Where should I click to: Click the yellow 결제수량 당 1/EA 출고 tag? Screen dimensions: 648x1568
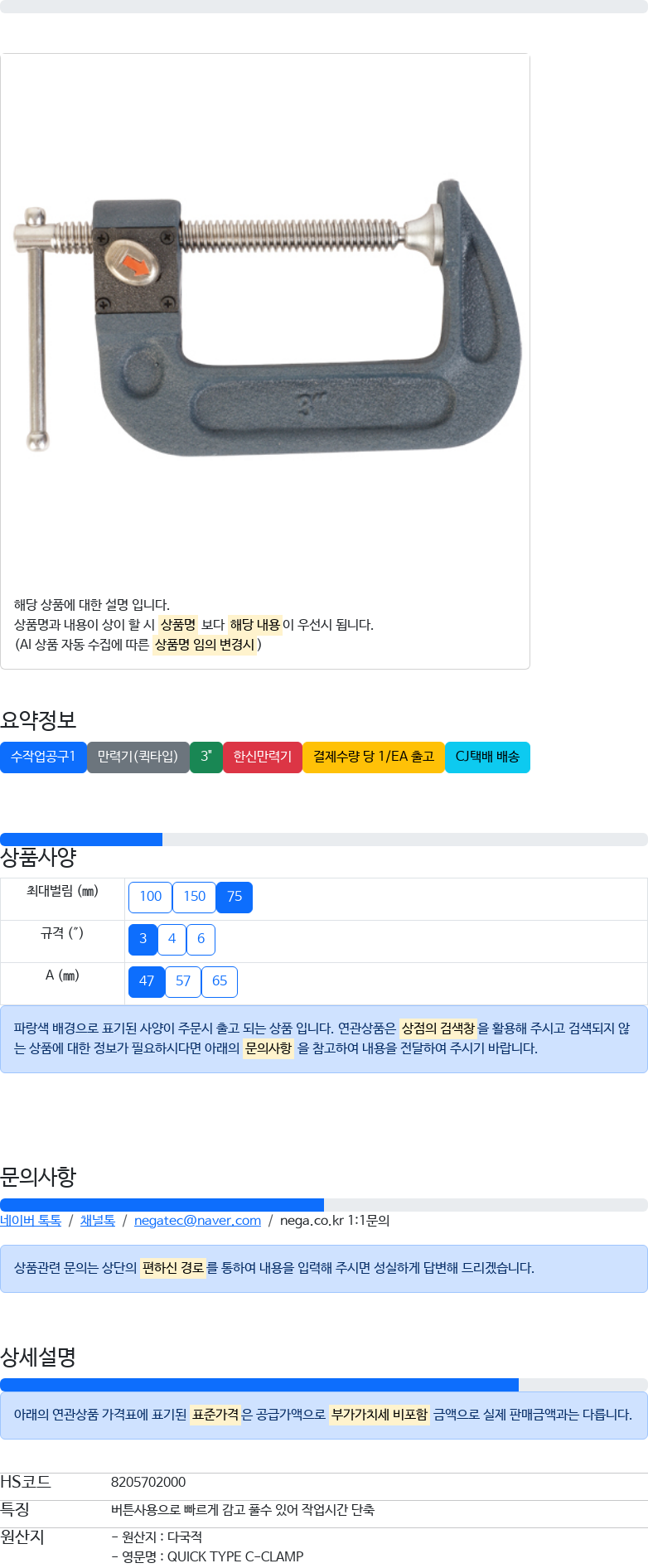tap(374, 757)
